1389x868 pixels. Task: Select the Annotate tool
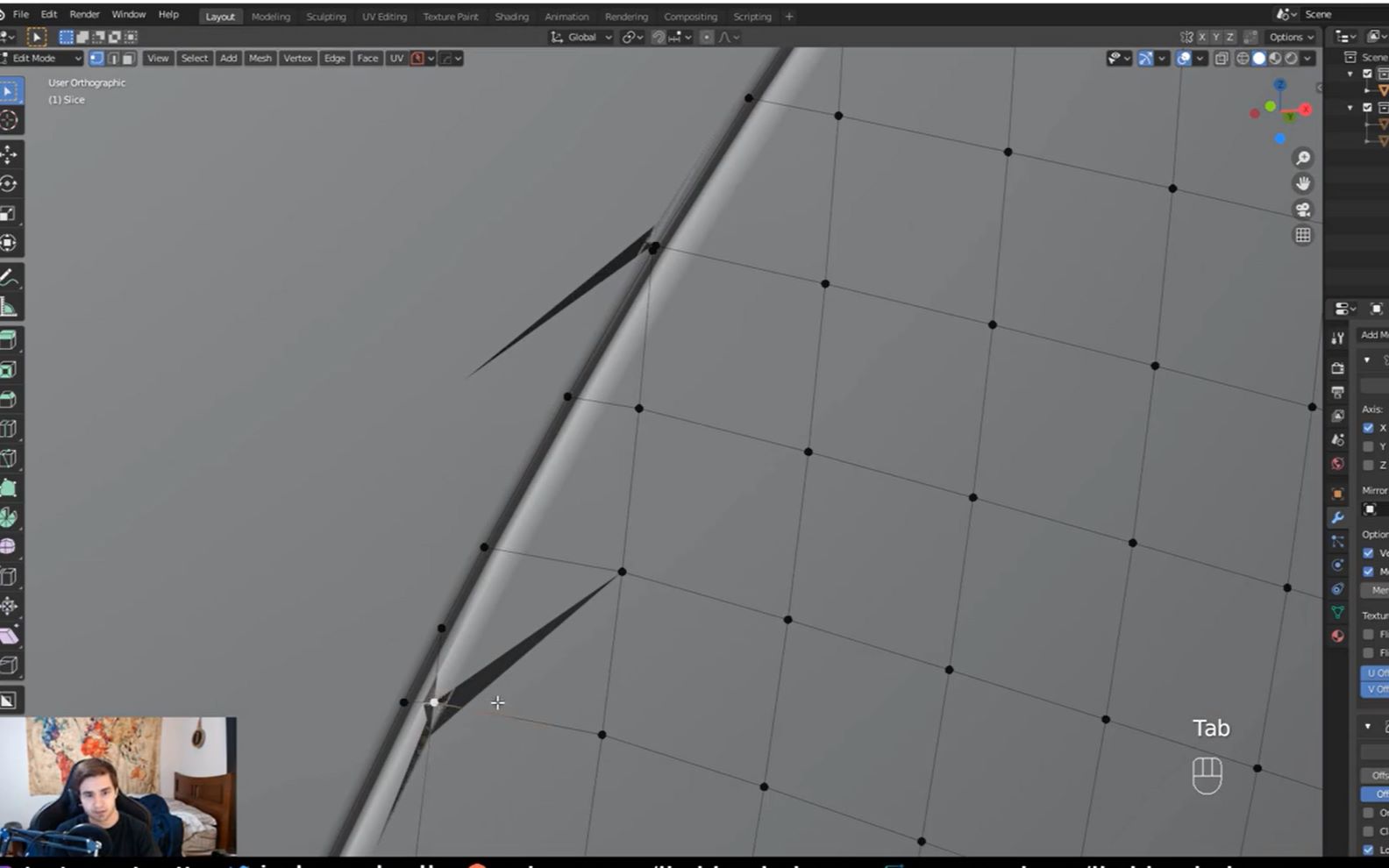[x=9, y=278]
